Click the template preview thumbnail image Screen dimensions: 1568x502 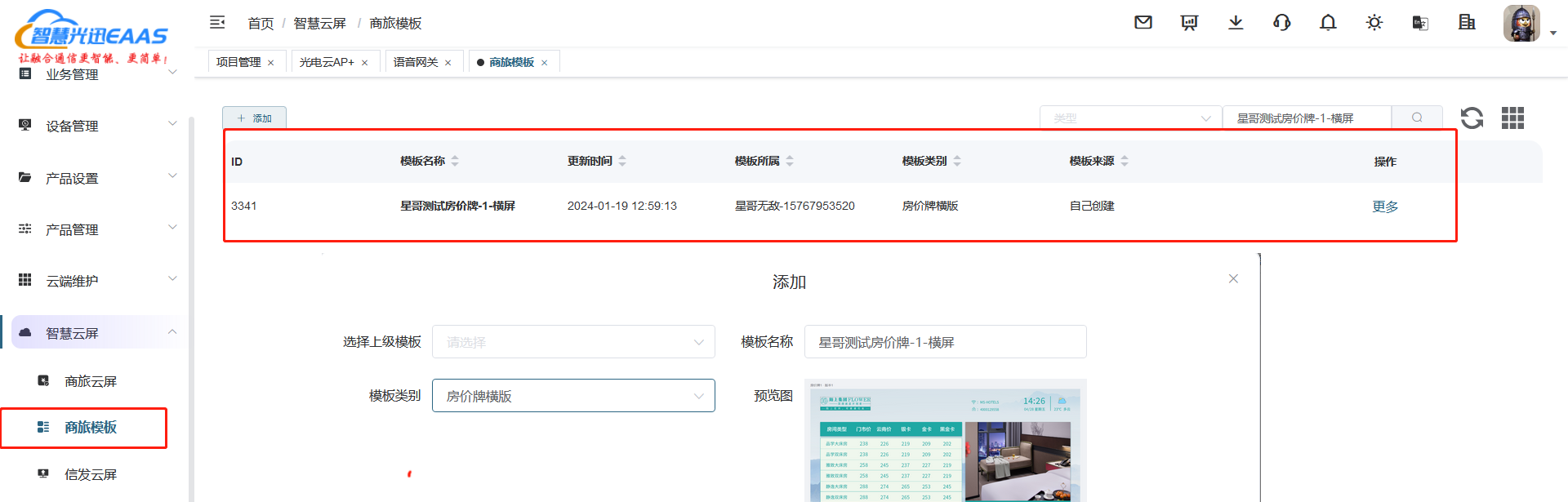[x=945, y=441]
